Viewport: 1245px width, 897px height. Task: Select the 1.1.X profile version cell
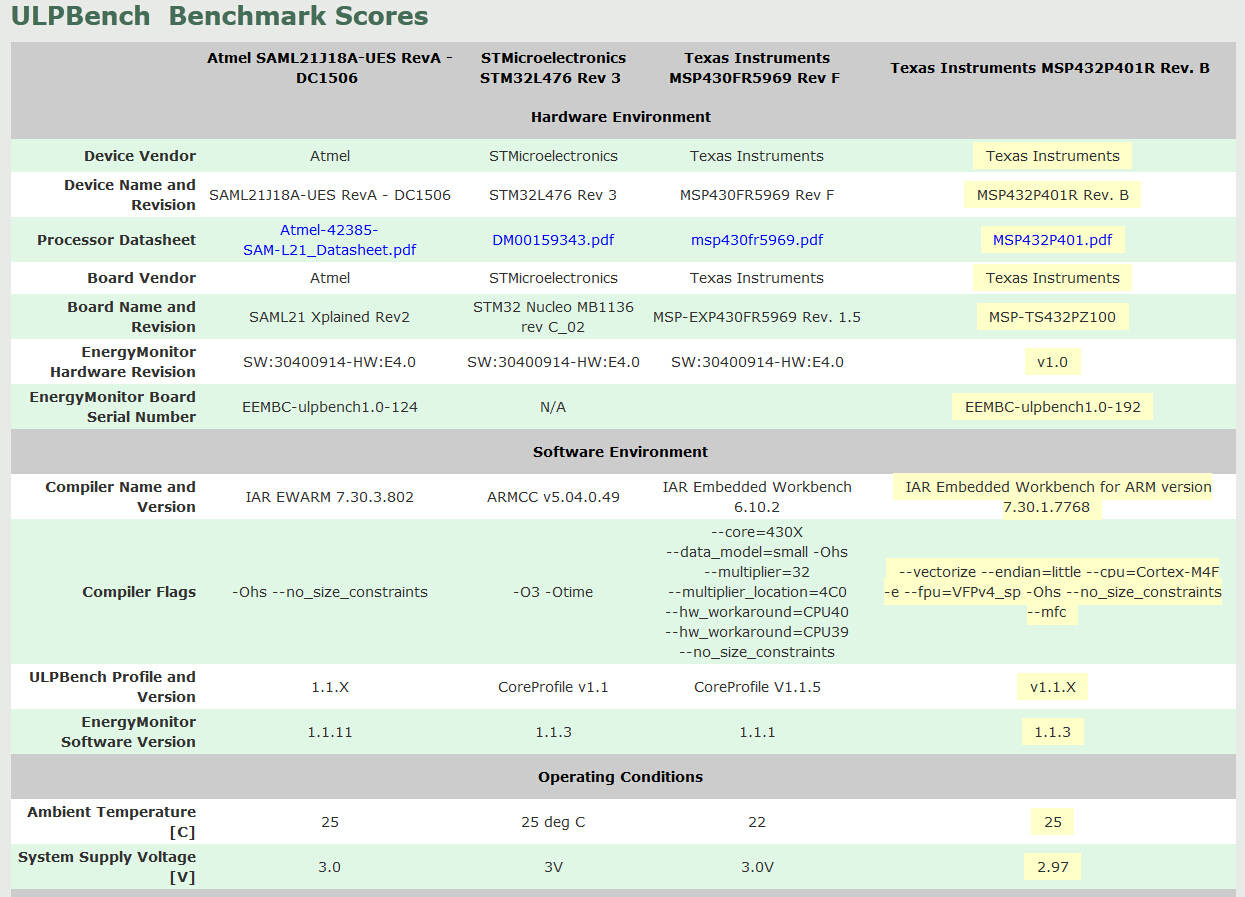click(x=330, y=687)
